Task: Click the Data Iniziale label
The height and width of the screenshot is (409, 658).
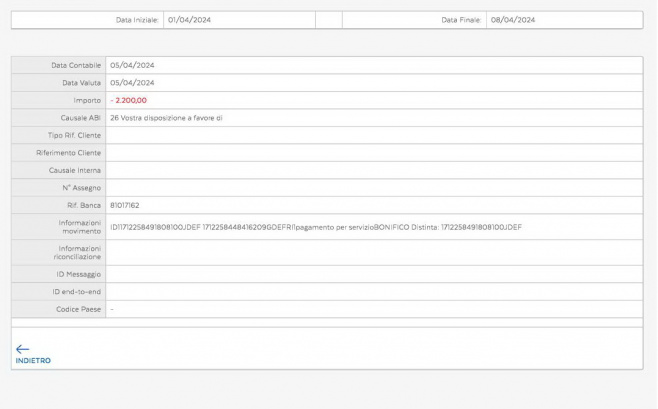Action: point(137,20)
